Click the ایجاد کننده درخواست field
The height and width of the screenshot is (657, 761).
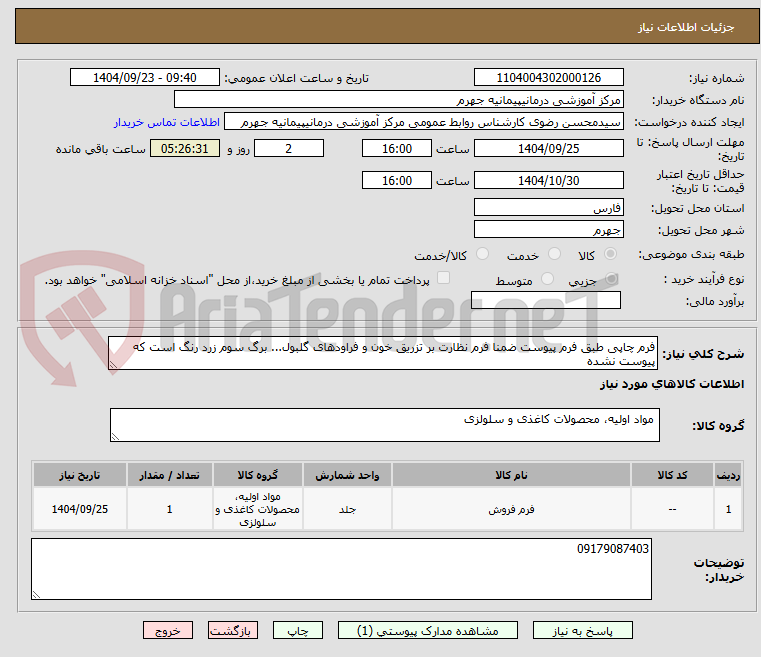(424, 122)
